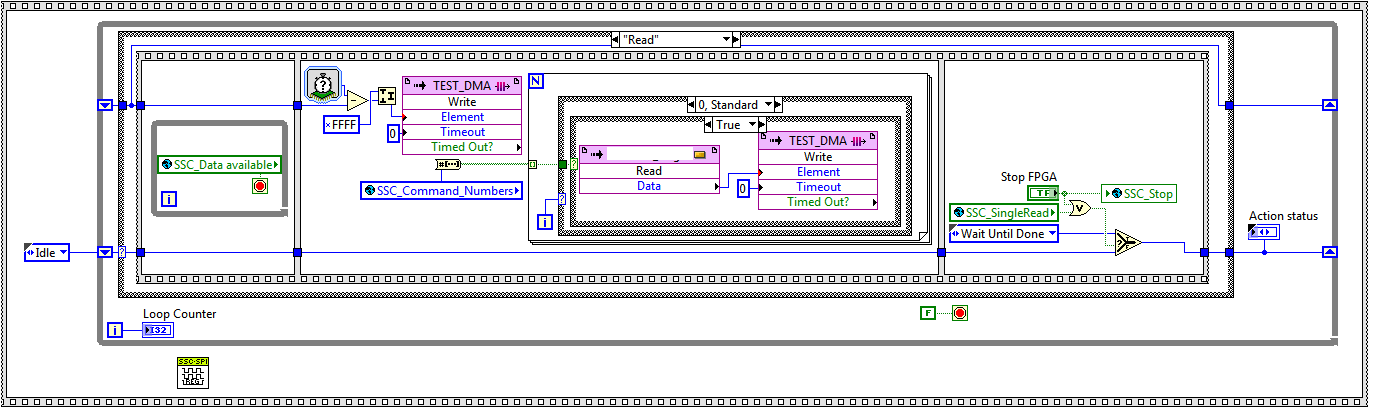This screenshot has width=1376, height=414.
Task: Click the For Loop N count terminal
Action: click(x=536, y=82)
